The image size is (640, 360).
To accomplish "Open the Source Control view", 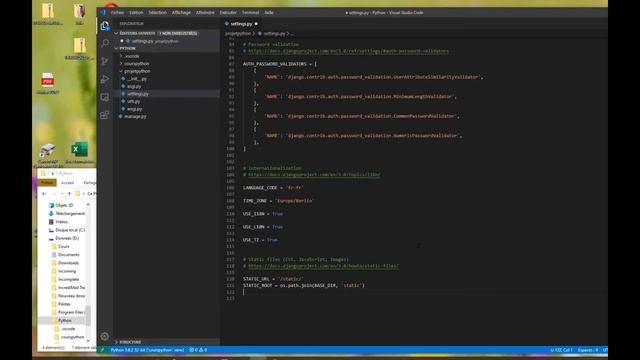I will tap(105, 61).
